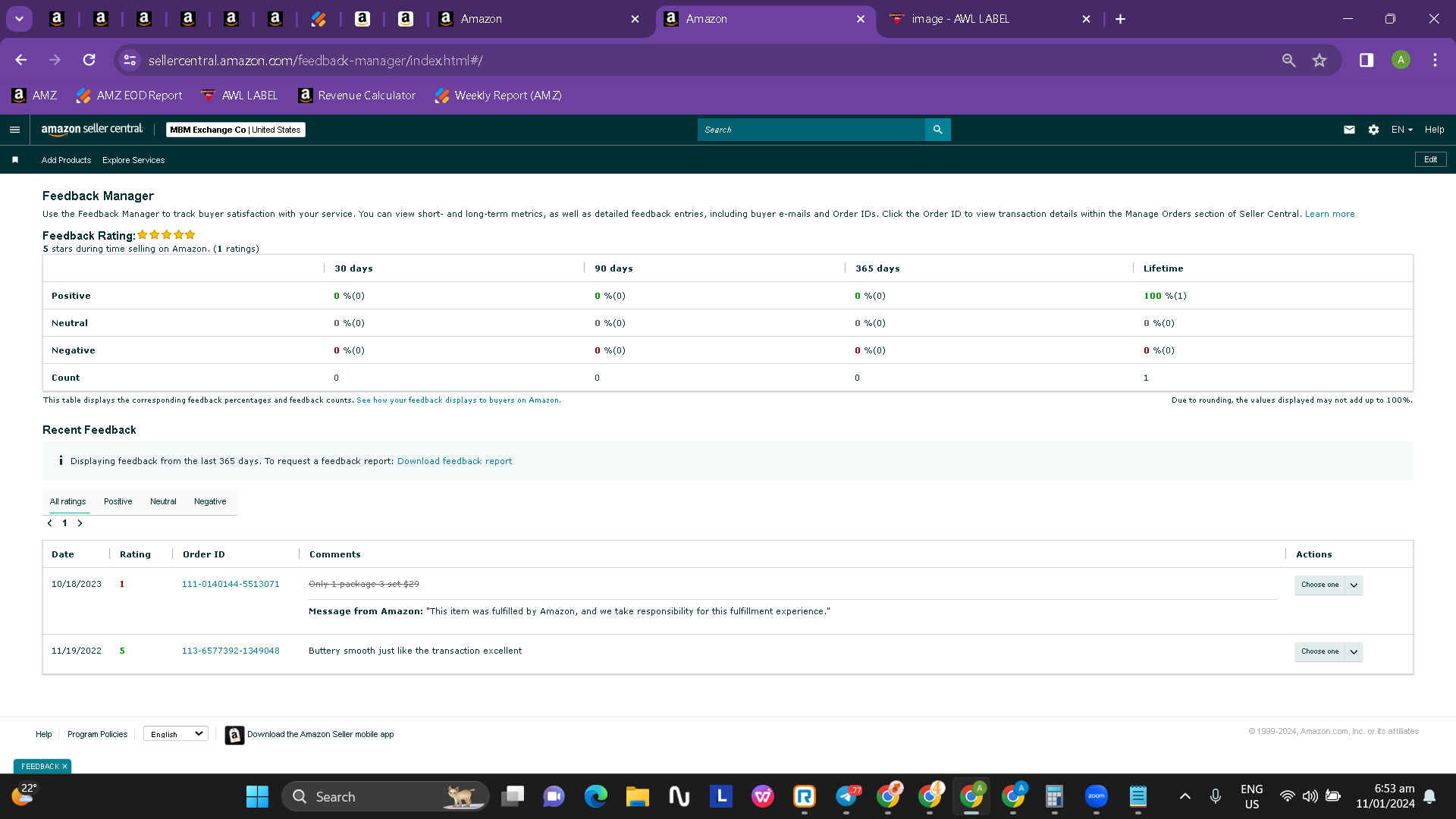
Task: Open Telegram from the taskbar
Action: [x=846, y=796]
